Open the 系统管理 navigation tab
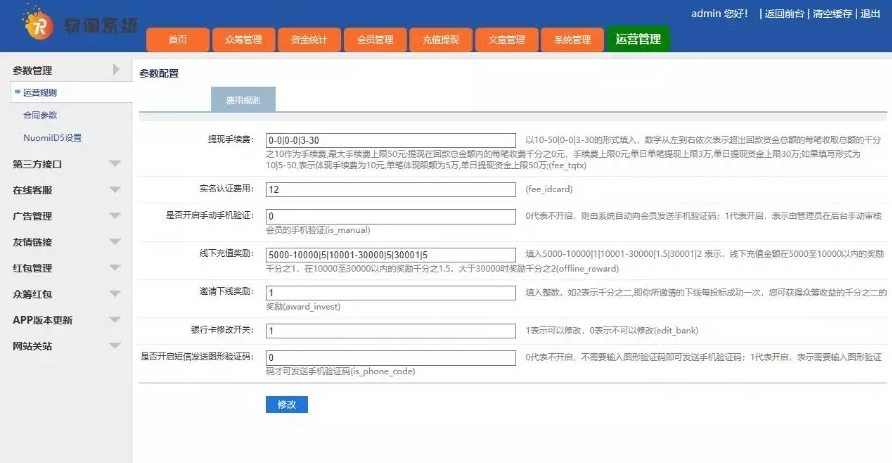The width and height of the screenshot is (892, 463). tap(572, 40)
